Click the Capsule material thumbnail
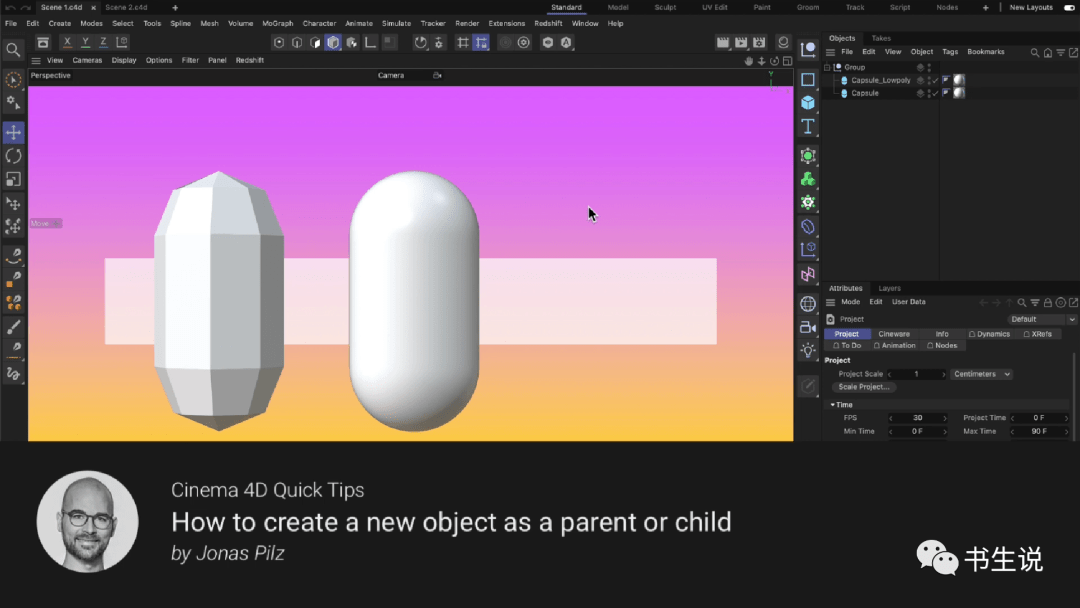1080x608 pixels. click(x=957, y=92)
